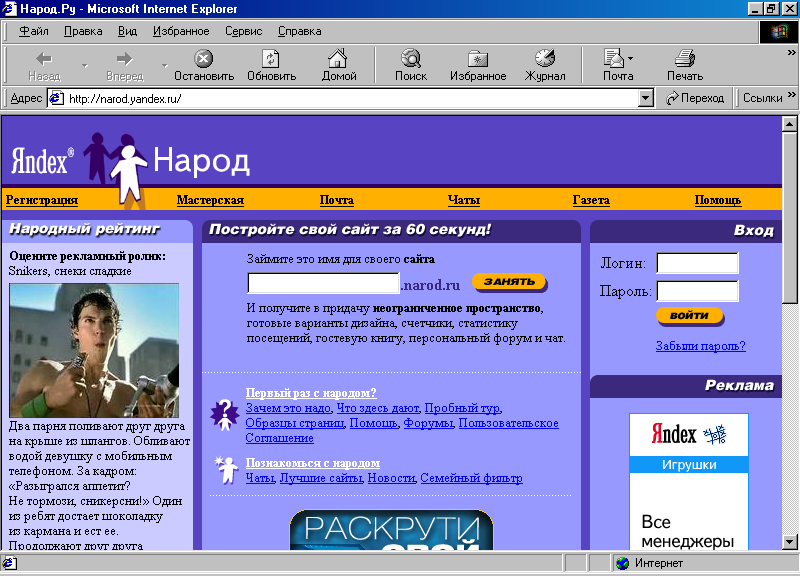800x576 pixels.
Task: Open the Поиск search pane
Action: tap(411, 65)
